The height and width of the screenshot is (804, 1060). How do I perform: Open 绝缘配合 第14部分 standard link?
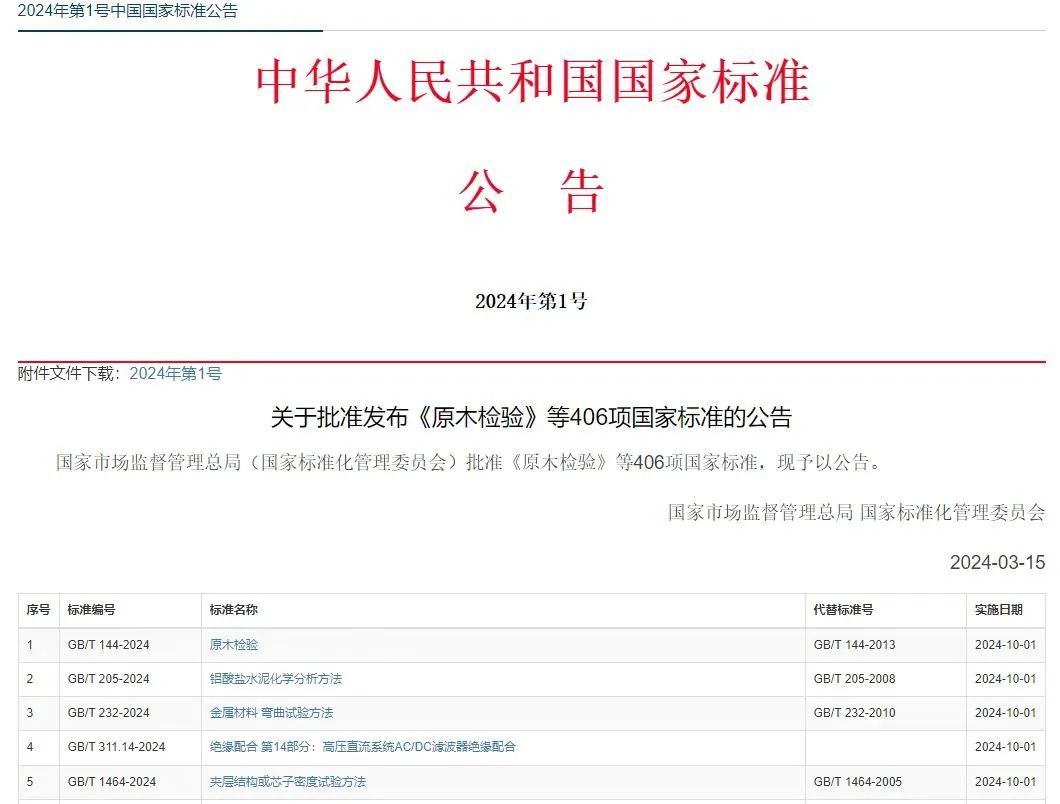(x=362, y=747)
